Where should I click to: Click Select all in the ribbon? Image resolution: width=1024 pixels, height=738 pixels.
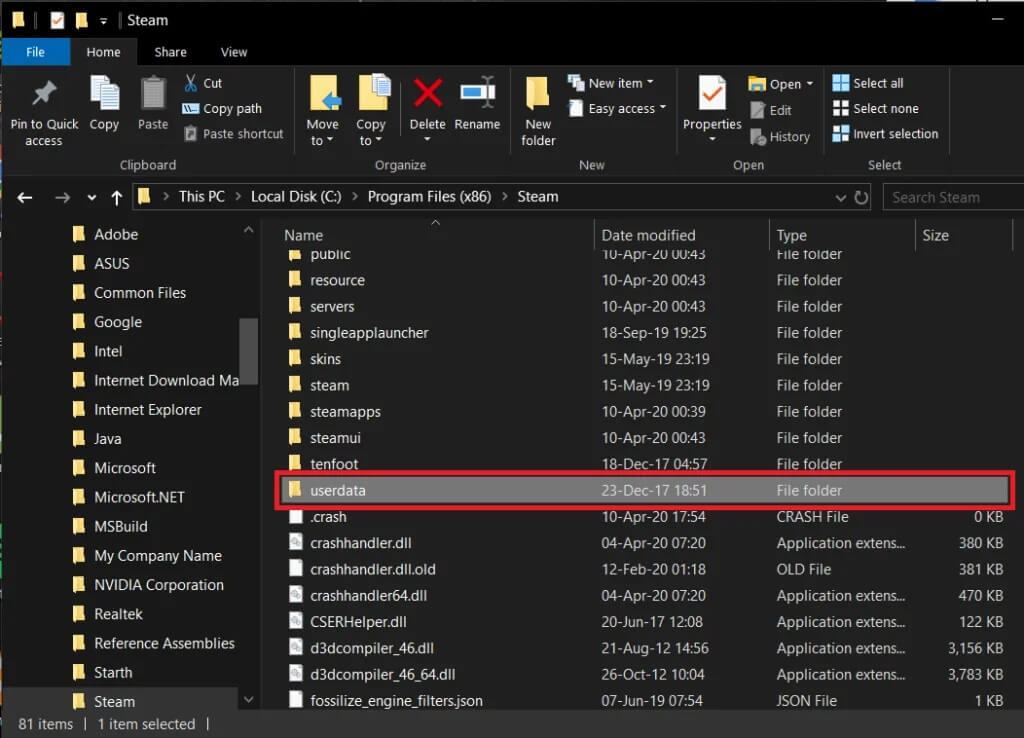click(868, 83)
